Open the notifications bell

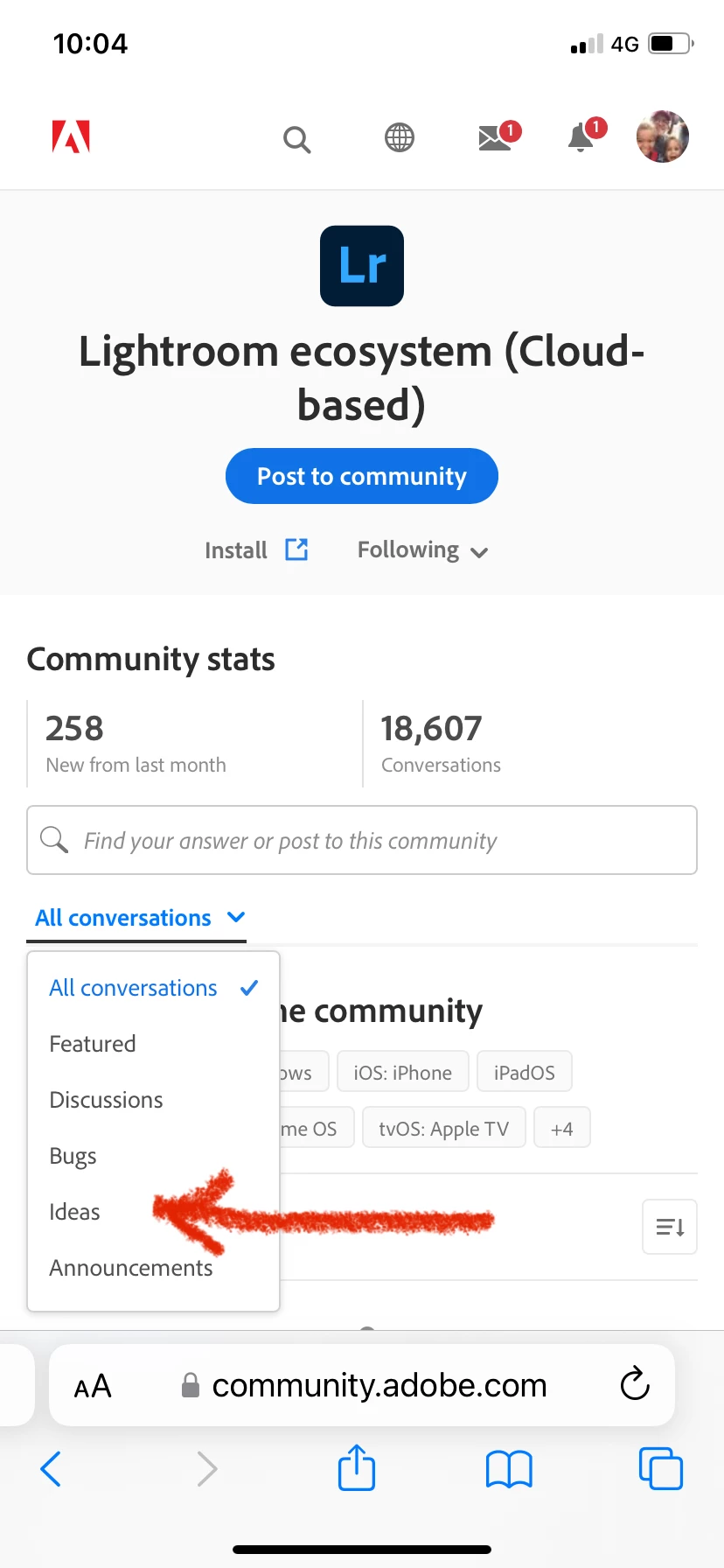click(x=586, y=136)
